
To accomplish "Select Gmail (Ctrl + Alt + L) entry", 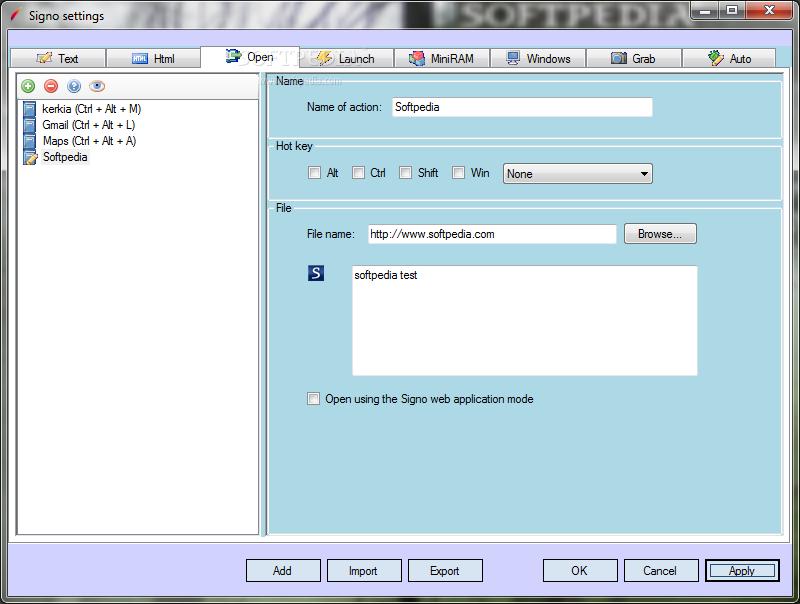I will point(89,125).
